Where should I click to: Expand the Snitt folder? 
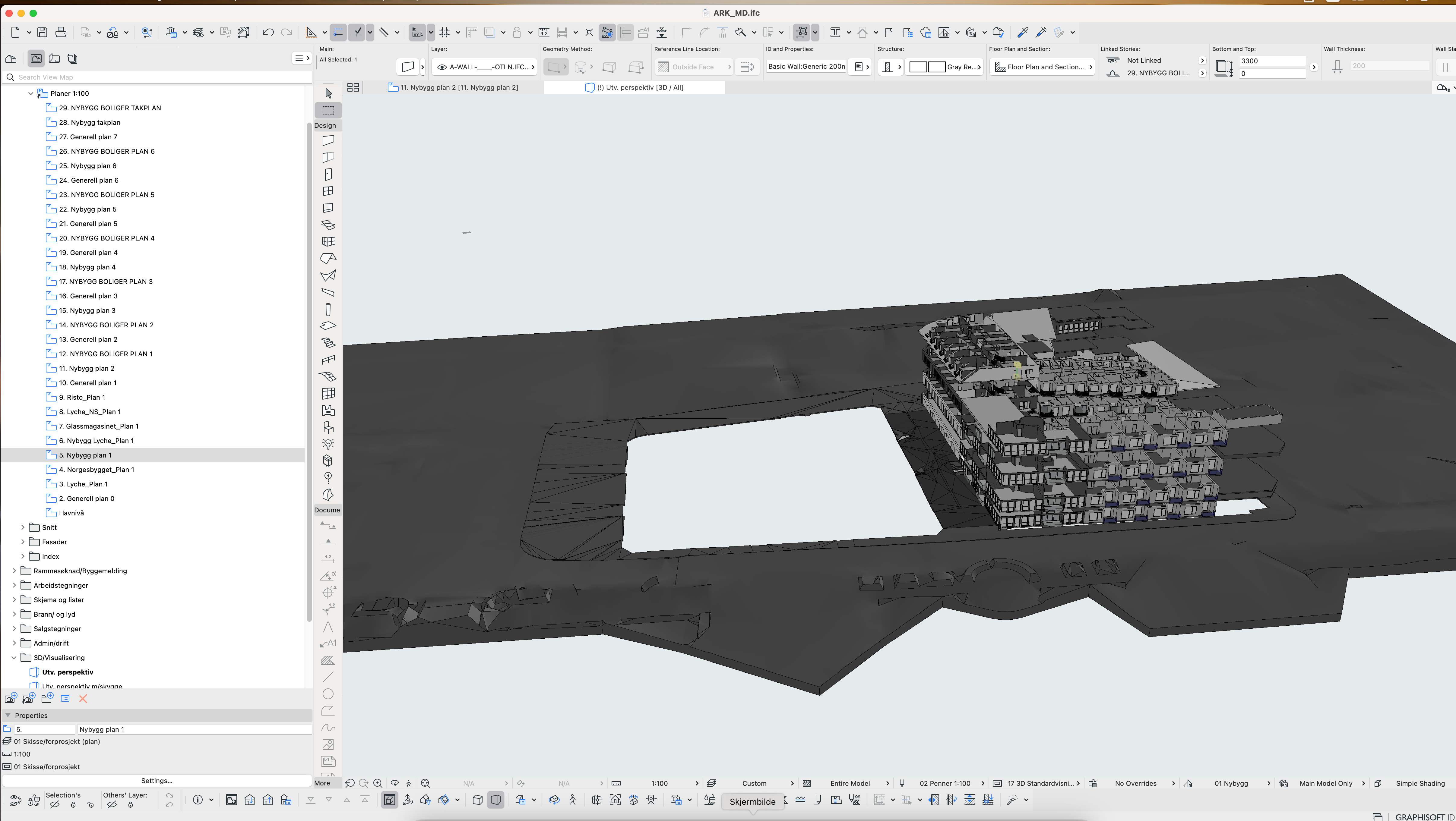tap(23, 527)
